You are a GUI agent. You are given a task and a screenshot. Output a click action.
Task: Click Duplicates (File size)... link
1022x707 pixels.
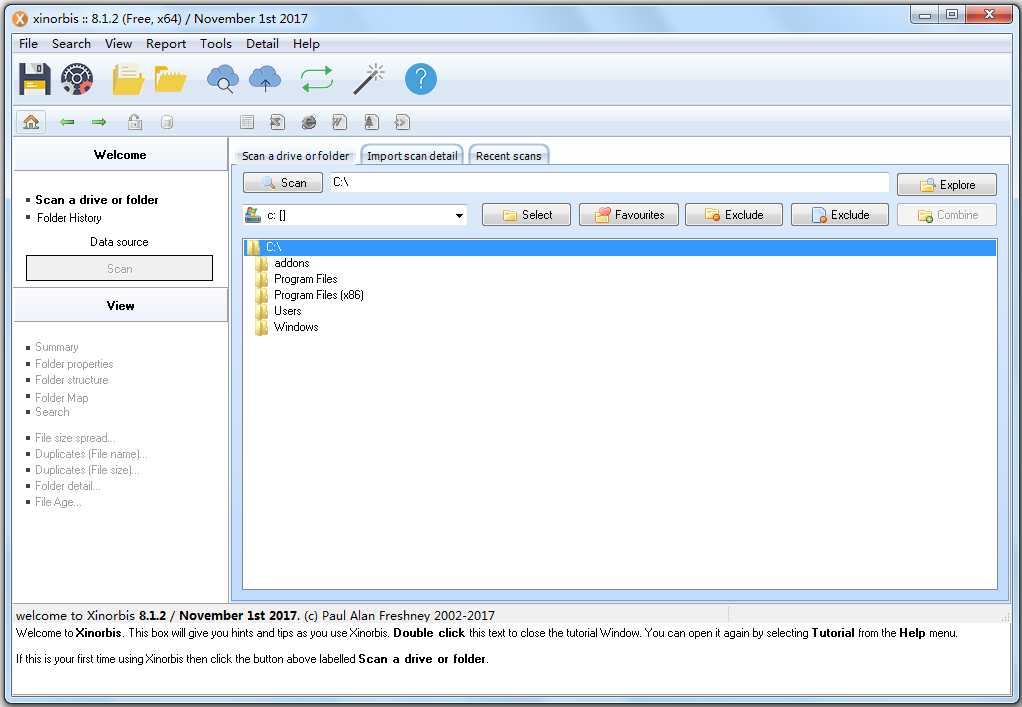click(x=87, y=470)
